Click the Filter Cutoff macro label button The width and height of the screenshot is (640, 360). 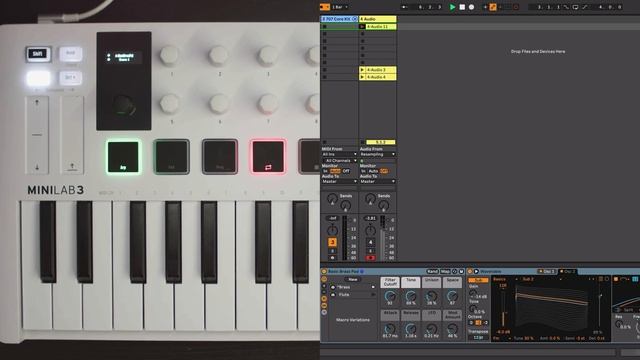tap(390, 282)
